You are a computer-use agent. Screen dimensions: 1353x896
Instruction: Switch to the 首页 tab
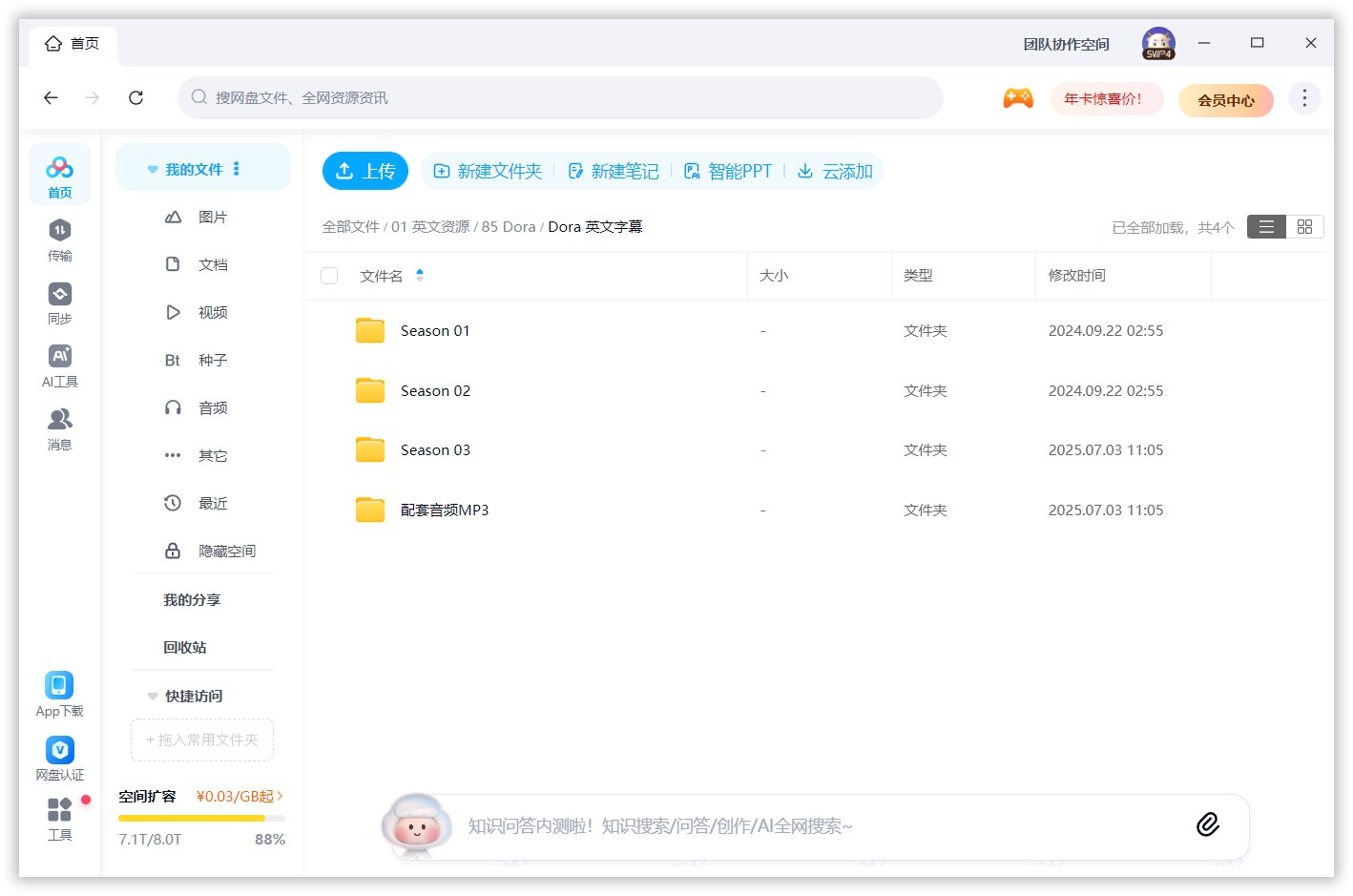pyautogui.click(x=73, y=43)
